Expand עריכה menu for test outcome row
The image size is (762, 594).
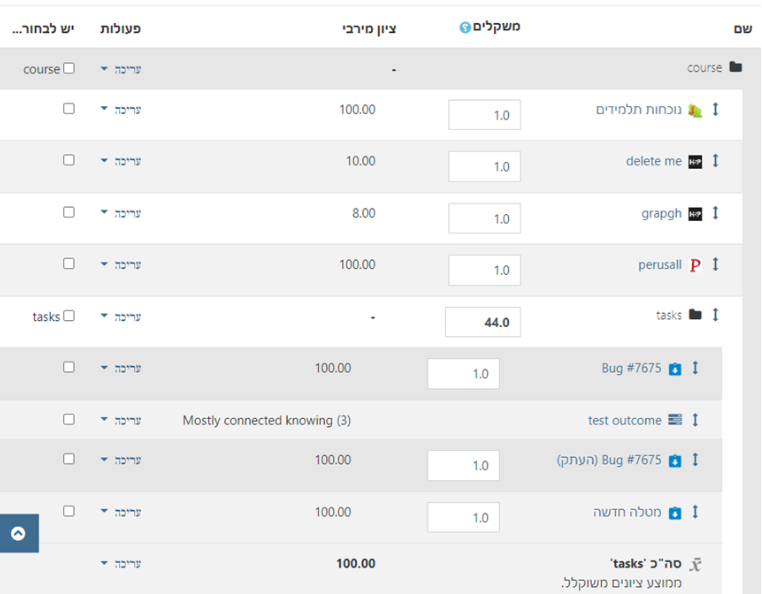120,420
